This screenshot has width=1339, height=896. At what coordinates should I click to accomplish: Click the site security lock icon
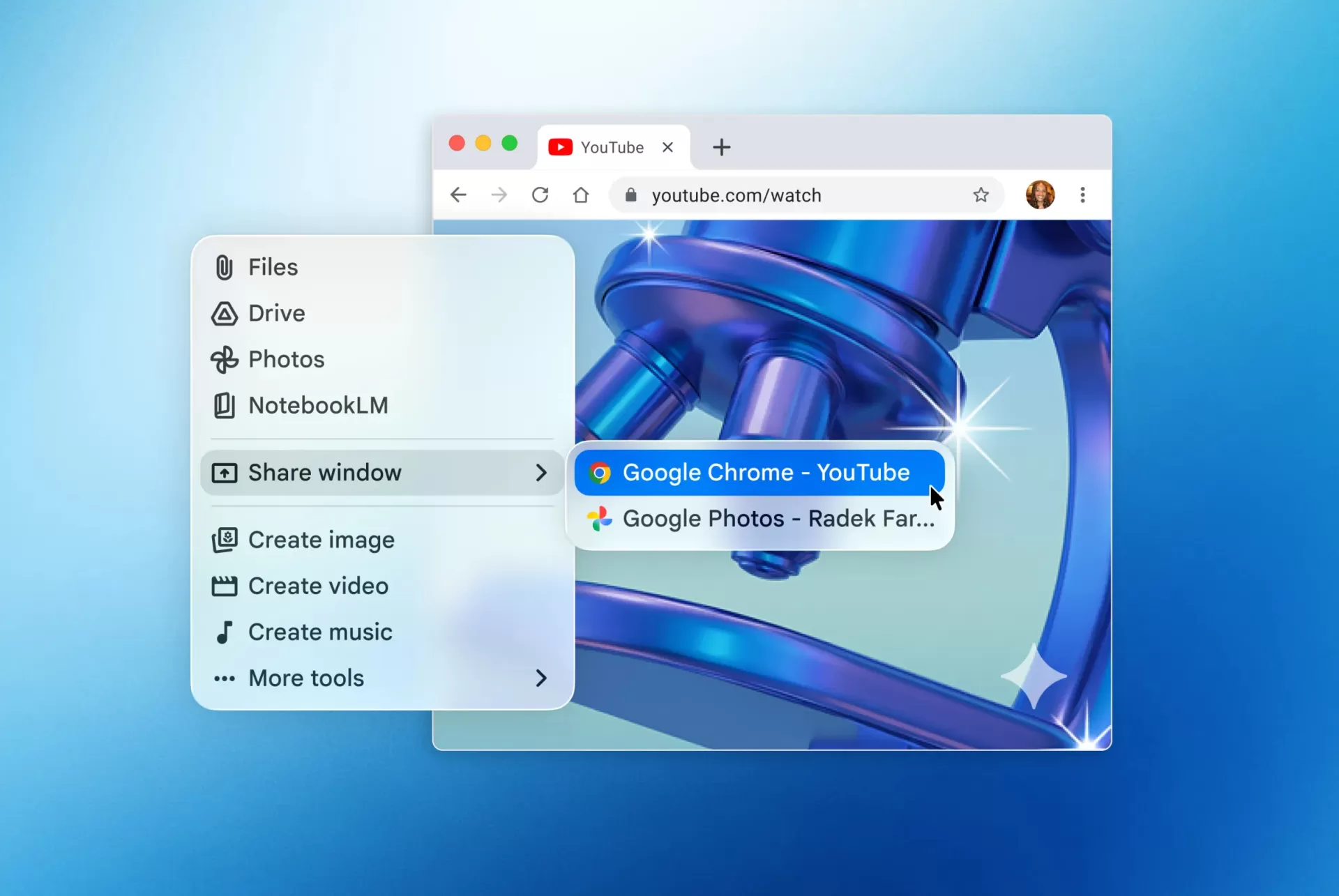[x=630, y=195]
